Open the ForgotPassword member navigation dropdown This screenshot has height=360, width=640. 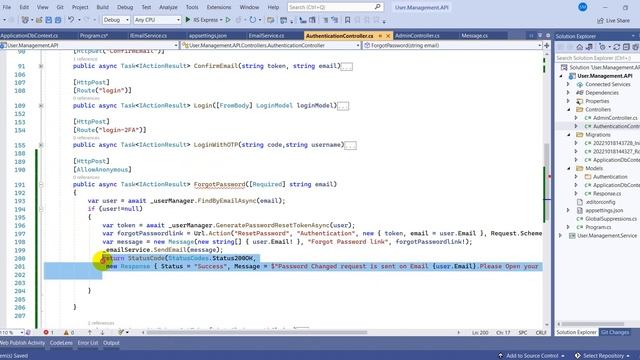452,45
